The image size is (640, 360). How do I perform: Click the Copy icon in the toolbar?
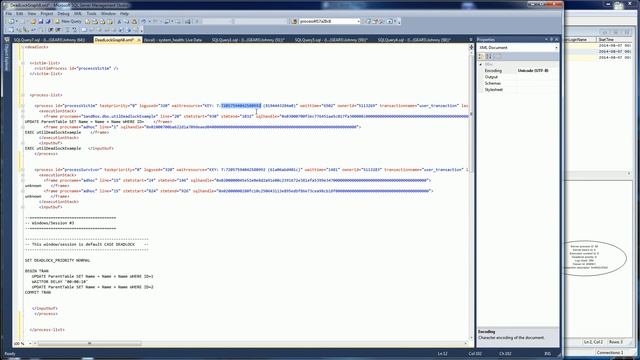click(127, 21)
